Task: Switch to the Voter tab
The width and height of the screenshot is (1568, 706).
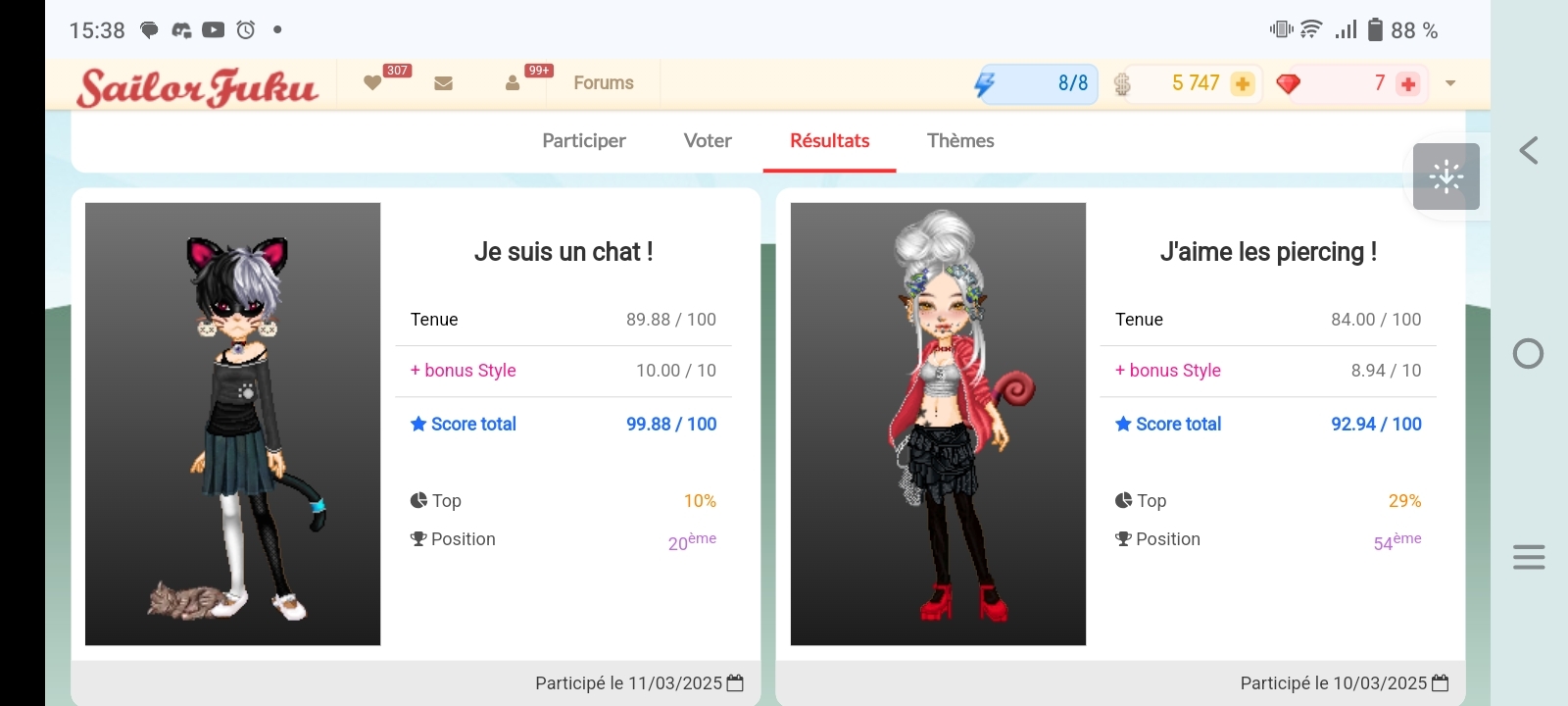Action: 708,141
